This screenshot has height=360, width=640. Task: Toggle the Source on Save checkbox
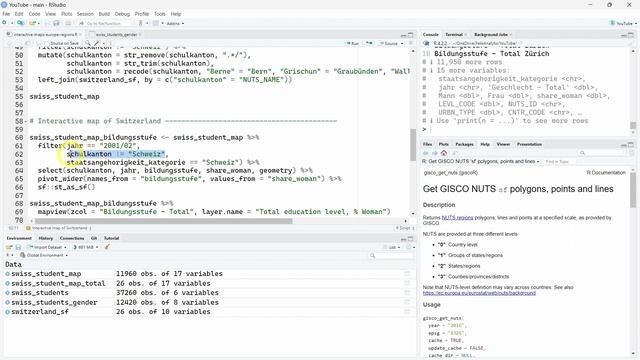click(x=47, y=43)
